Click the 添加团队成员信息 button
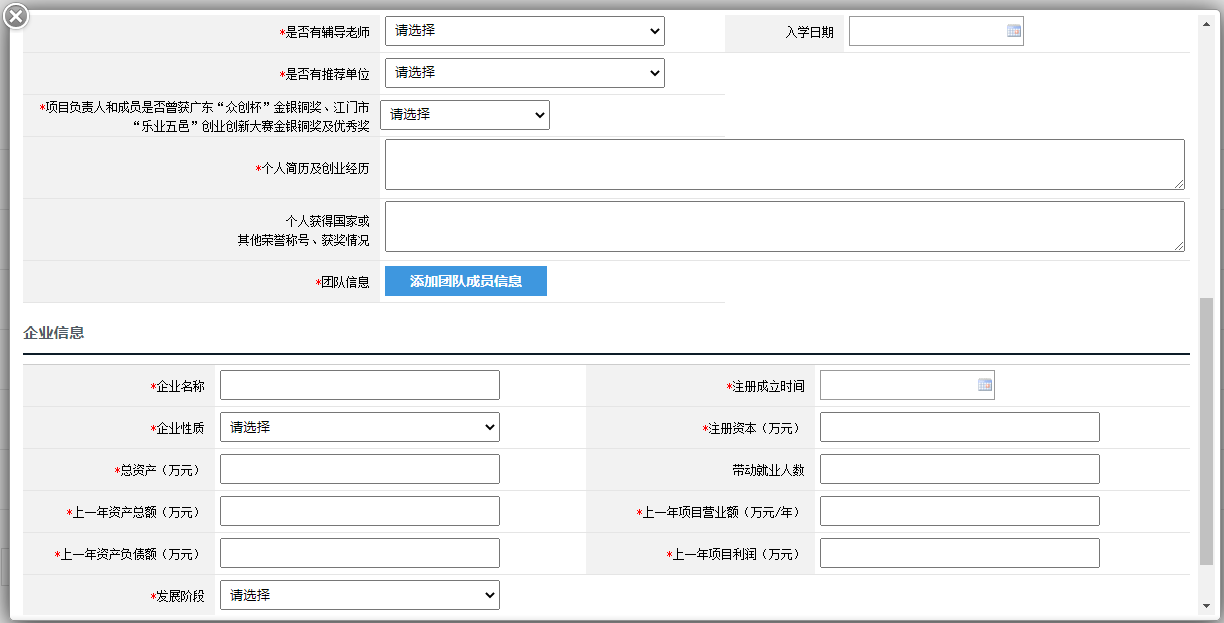This screenshot has width=1224, height=623. click(x=466, y=281)
